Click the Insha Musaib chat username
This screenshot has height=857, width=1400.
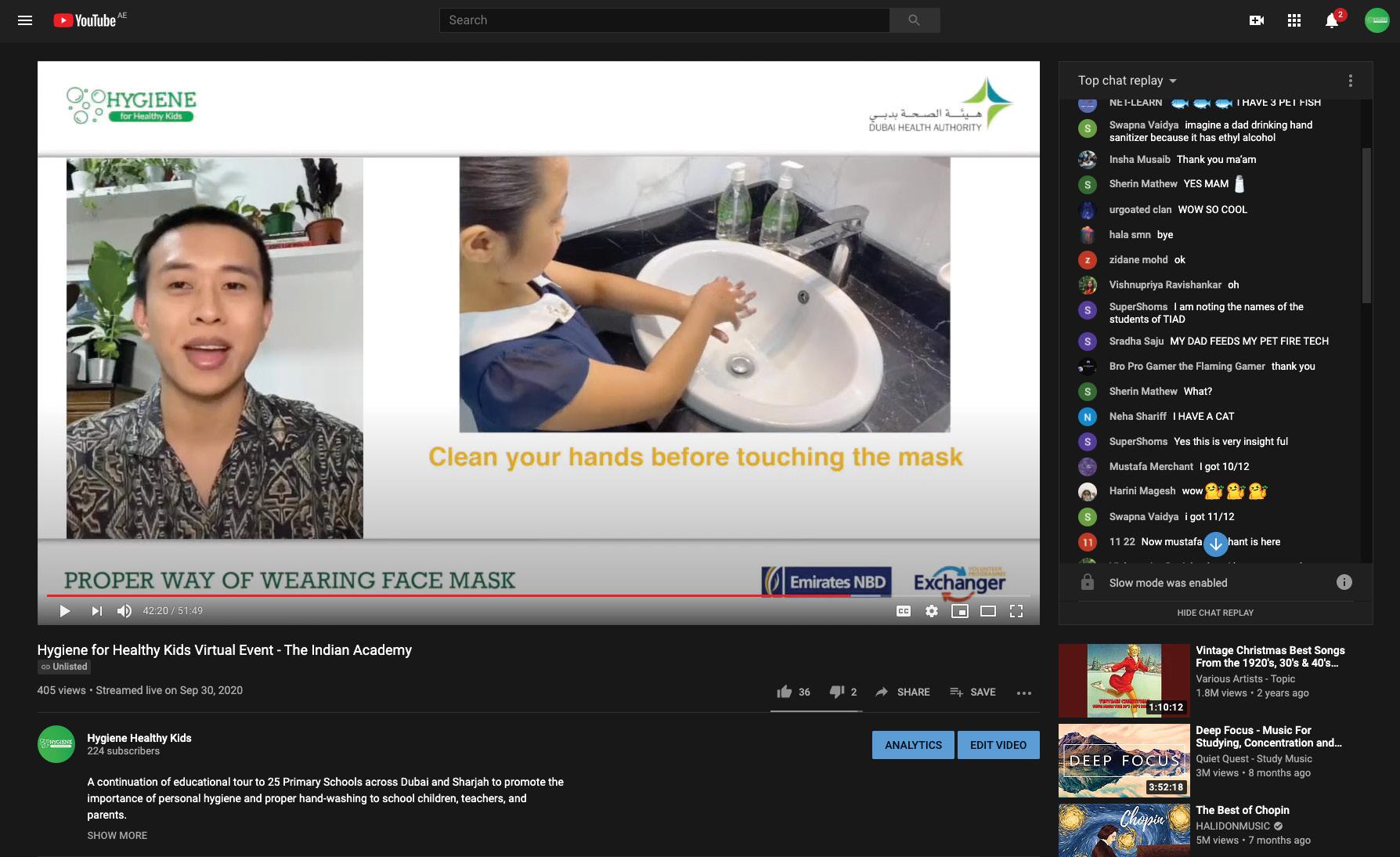(x=1139, y=159)
